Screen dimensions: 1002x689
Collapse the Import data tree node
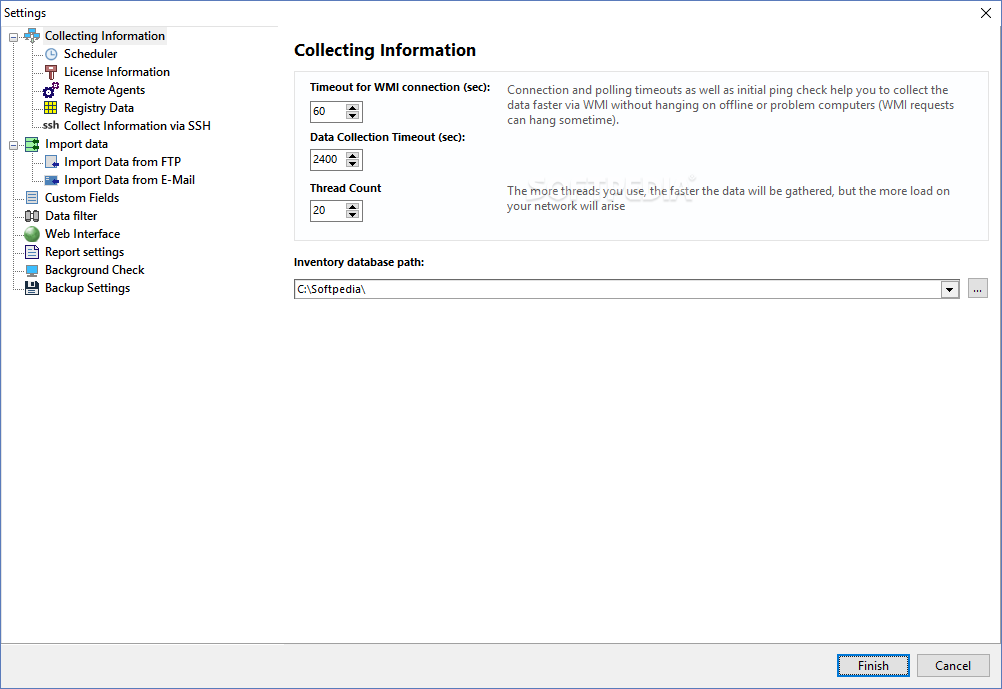13,145
